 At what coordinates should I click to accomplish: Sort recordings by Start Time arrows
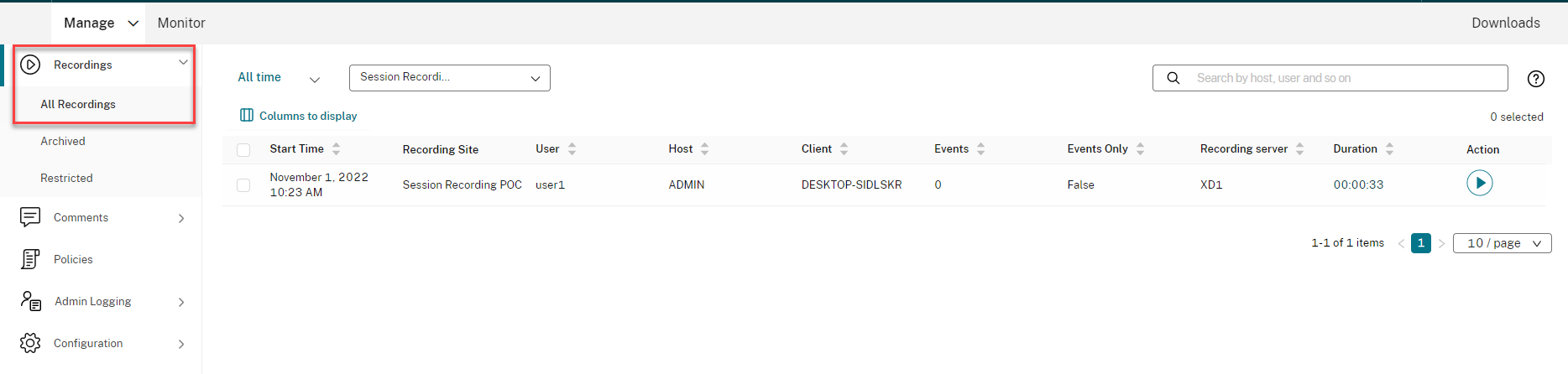(337, 149)
